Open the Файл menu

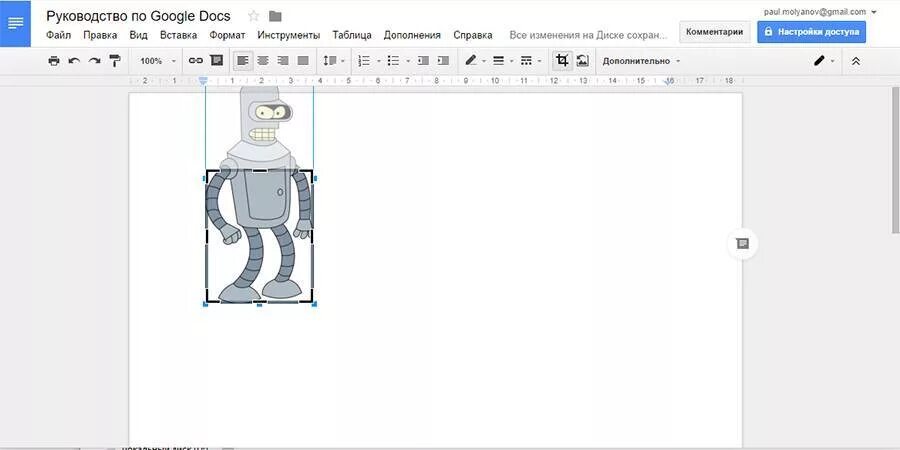pyautogui.click(x=59, y=35)
